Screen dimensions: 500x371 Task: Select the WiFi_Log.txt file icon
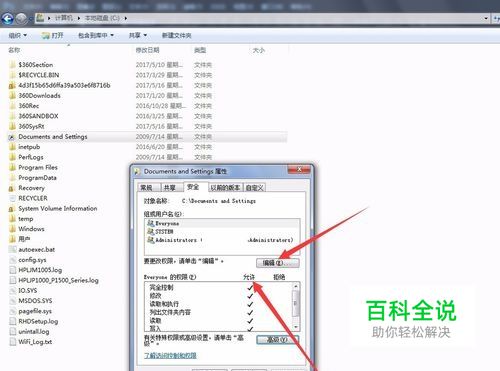tap(12, 342)
